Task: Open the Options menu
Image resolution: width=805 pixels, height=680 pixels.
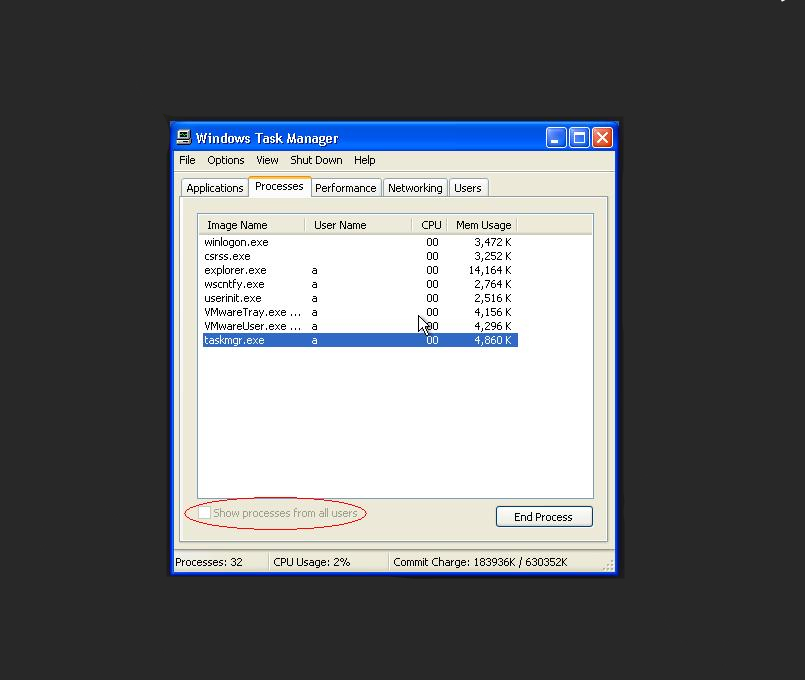Action: pyautogui.click(x=226, y=160)
